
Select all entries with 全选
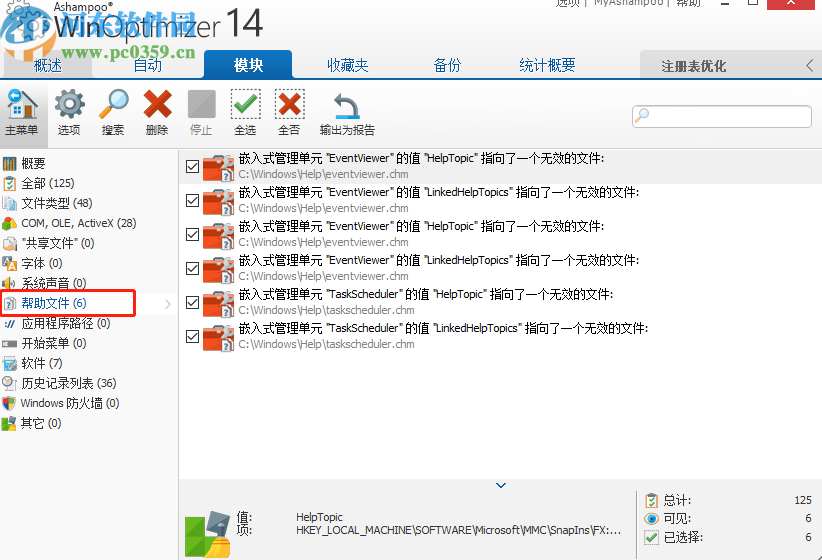coord(245,113)
